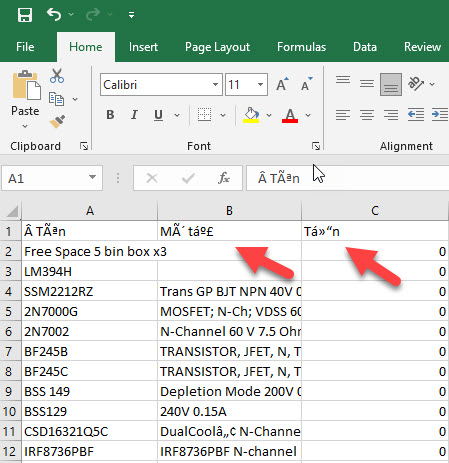Open the font size 11 dropdown
The height and width of the screenshot is (463, 449).
(x=261, y=85)
